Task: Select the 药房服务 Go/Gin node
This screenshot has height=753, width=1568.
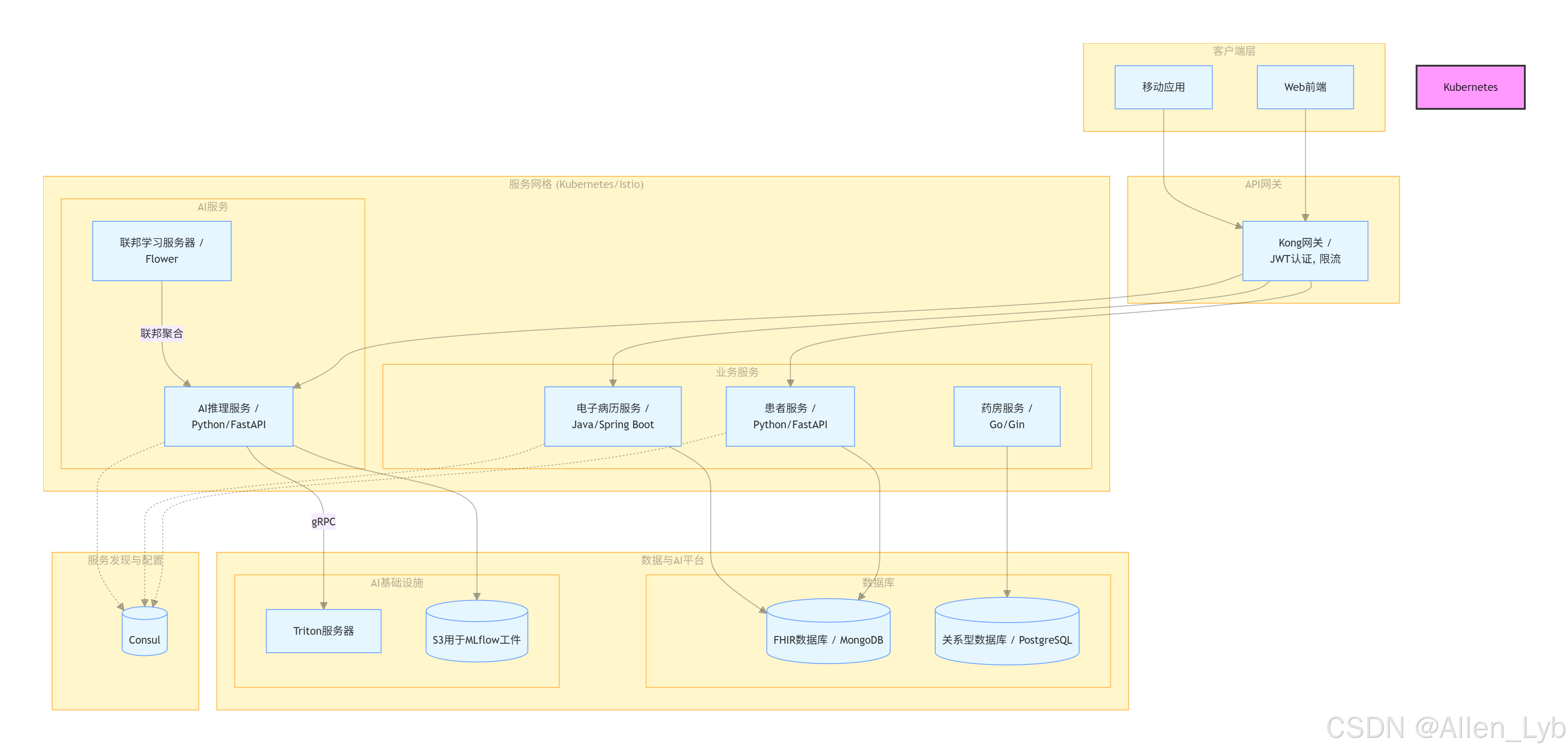Action: click(1006, 416)
